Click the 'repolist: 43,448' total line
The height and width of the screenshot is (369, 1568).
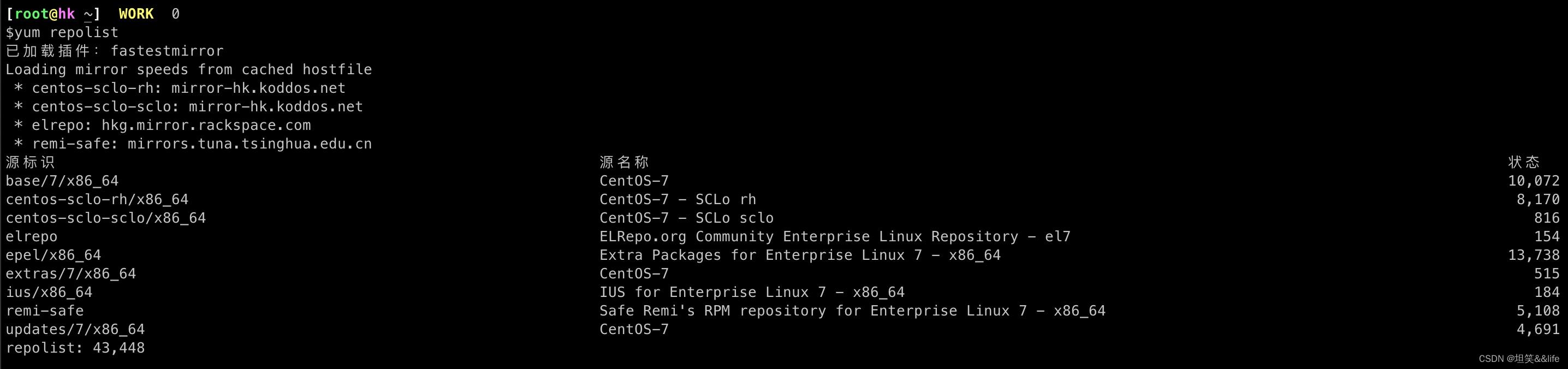(75, 348)
